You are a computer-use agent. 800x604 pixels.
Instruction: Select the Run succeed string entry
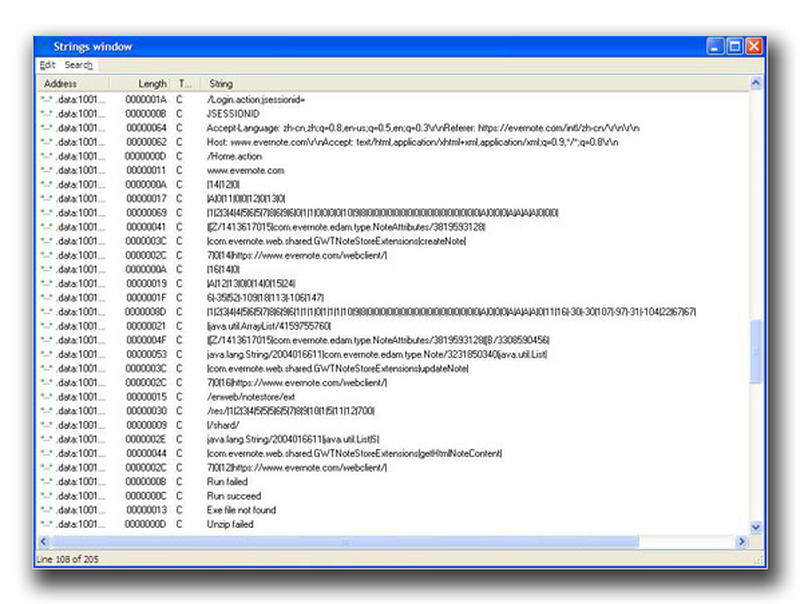click(234, 496)
